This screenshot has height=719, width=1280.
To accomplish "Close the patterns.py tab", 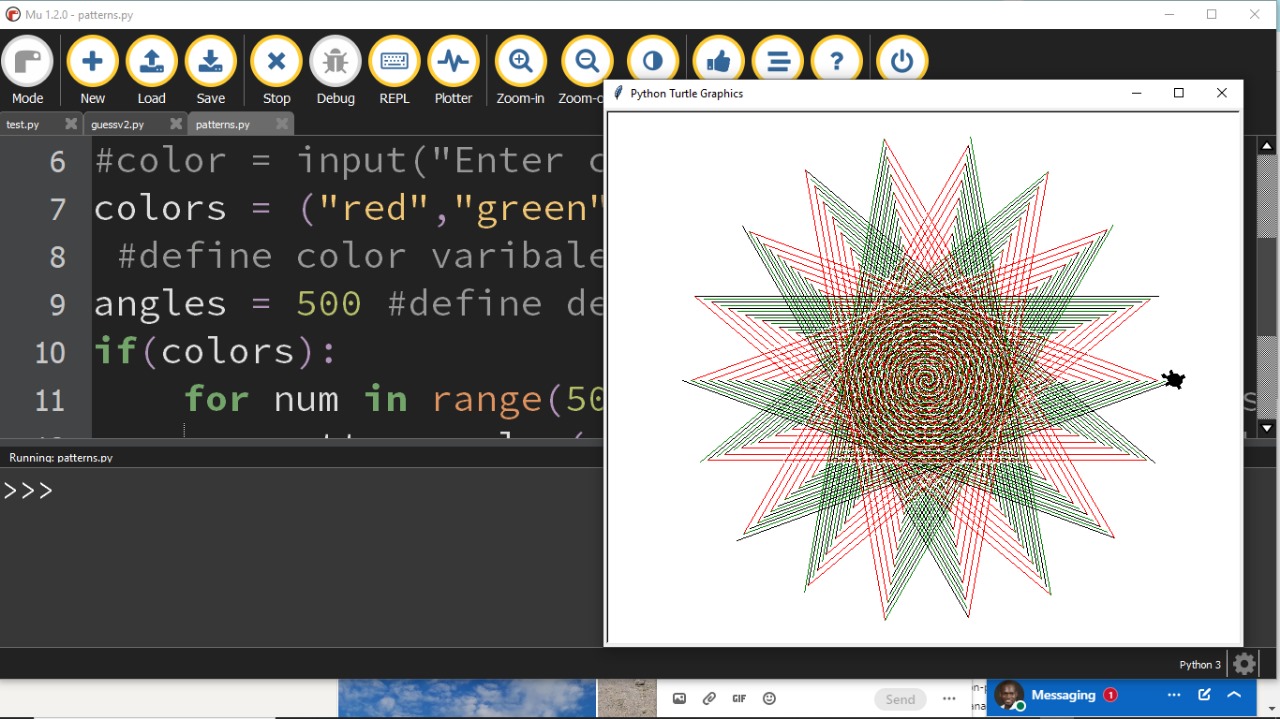I will pos(282,124).
